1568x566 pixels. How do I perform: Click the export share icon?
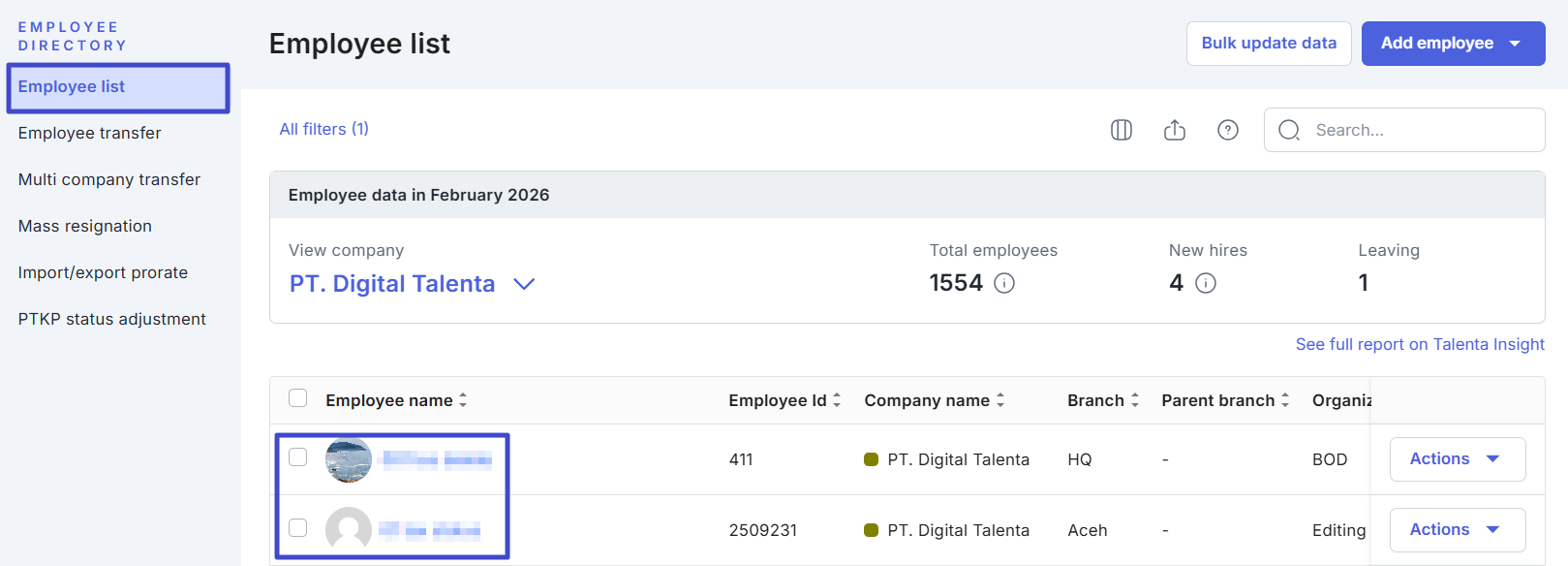coord(1174,130)
